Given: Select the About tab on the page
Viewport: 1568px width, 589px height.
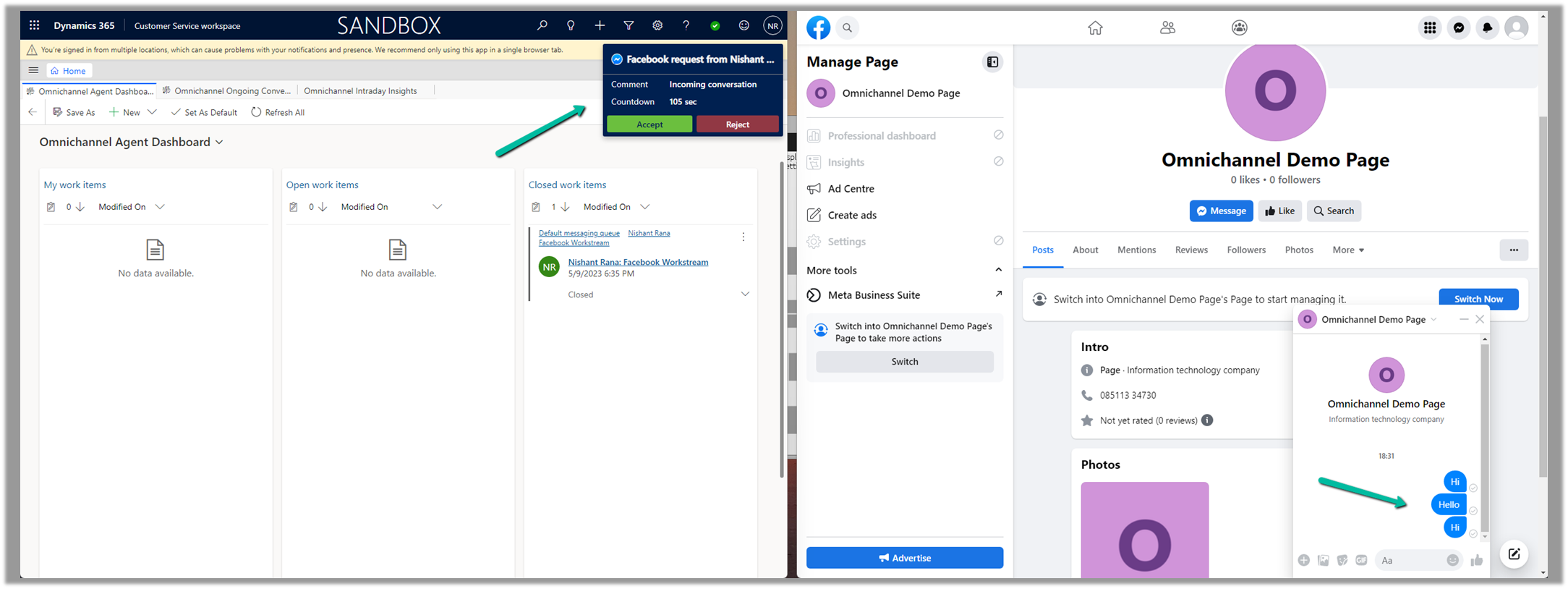Looking at the screenshot, I should [1085, 250].
